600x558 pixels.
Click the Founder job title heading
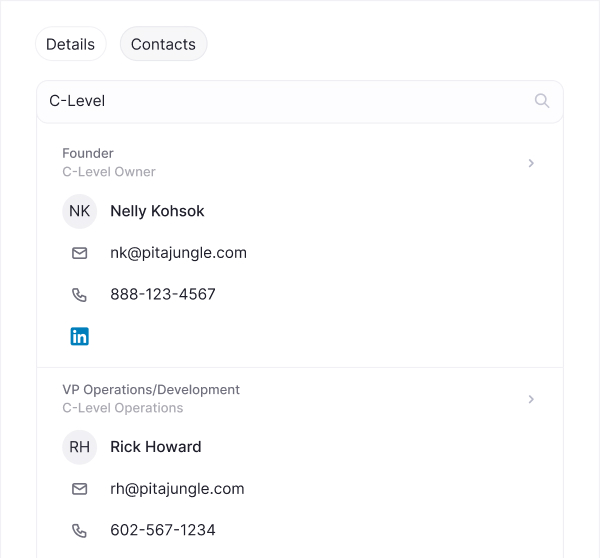[88, 154]
